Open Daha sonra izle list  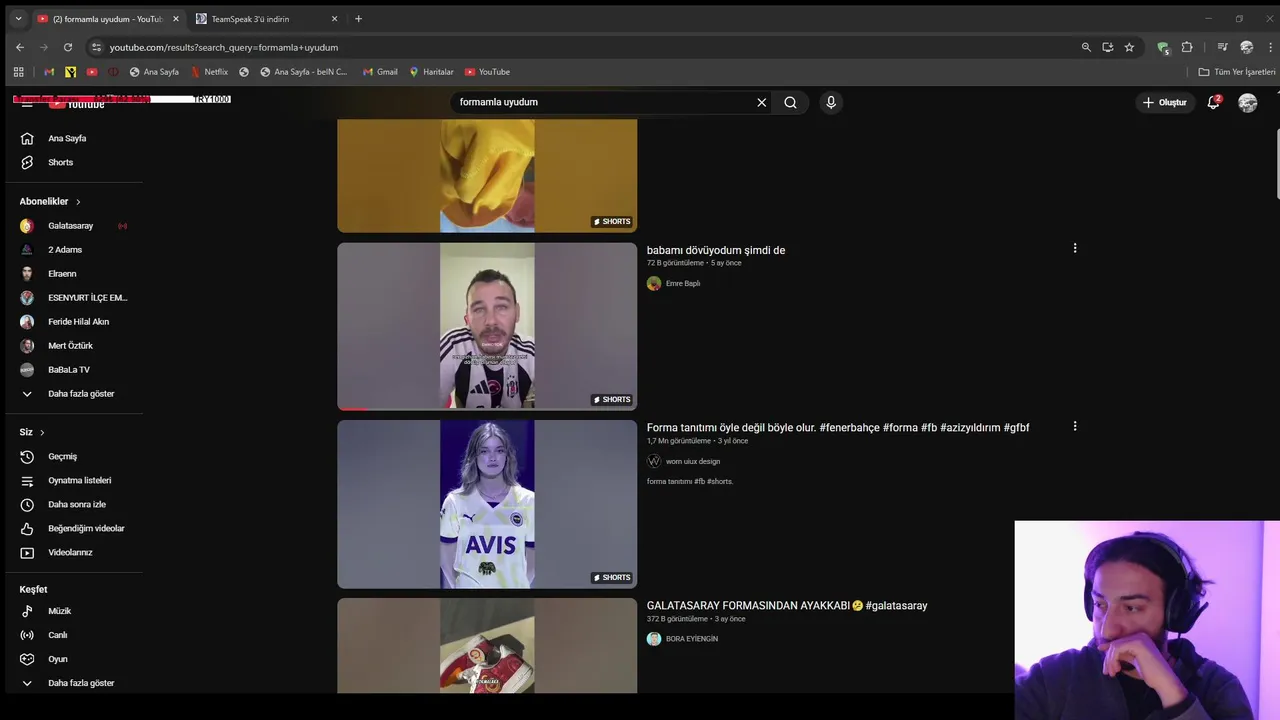point(77,505)
